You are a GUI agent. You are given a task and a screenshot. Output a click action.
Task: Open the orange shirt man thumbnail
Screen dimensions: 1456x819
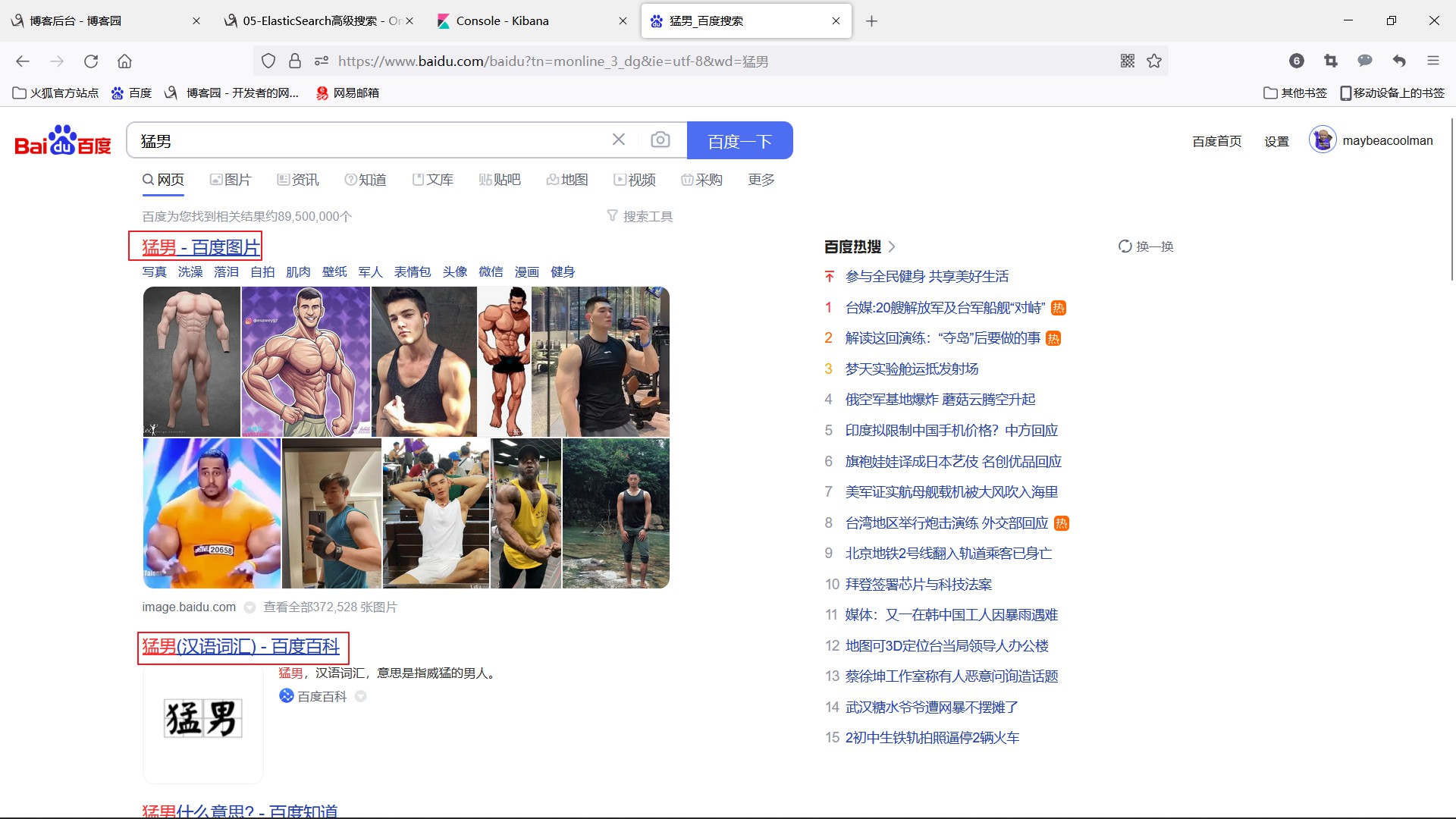click(212, 513)
